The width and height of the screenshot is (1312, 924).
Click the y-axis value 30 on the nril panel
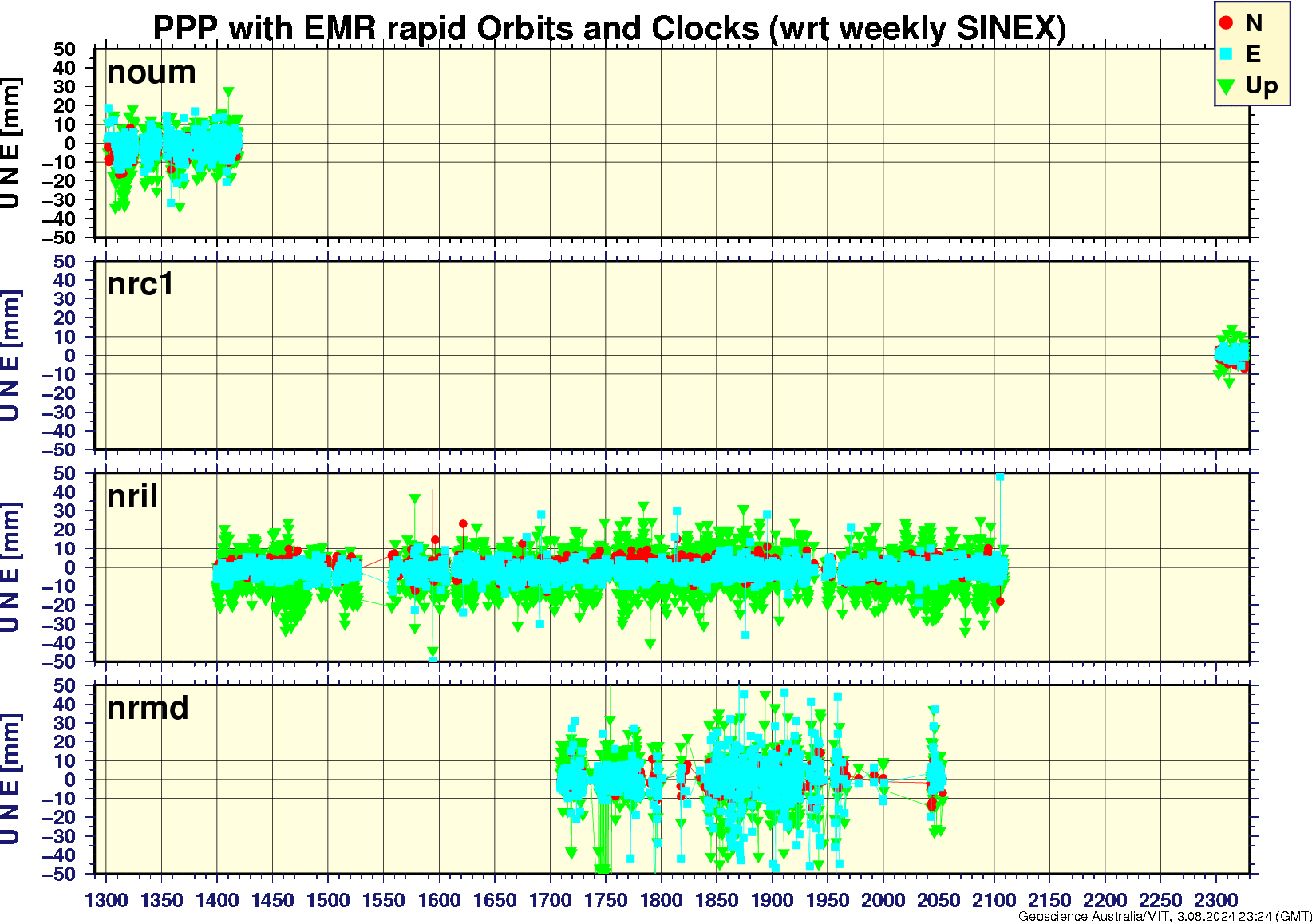click(x=65, y=511)
